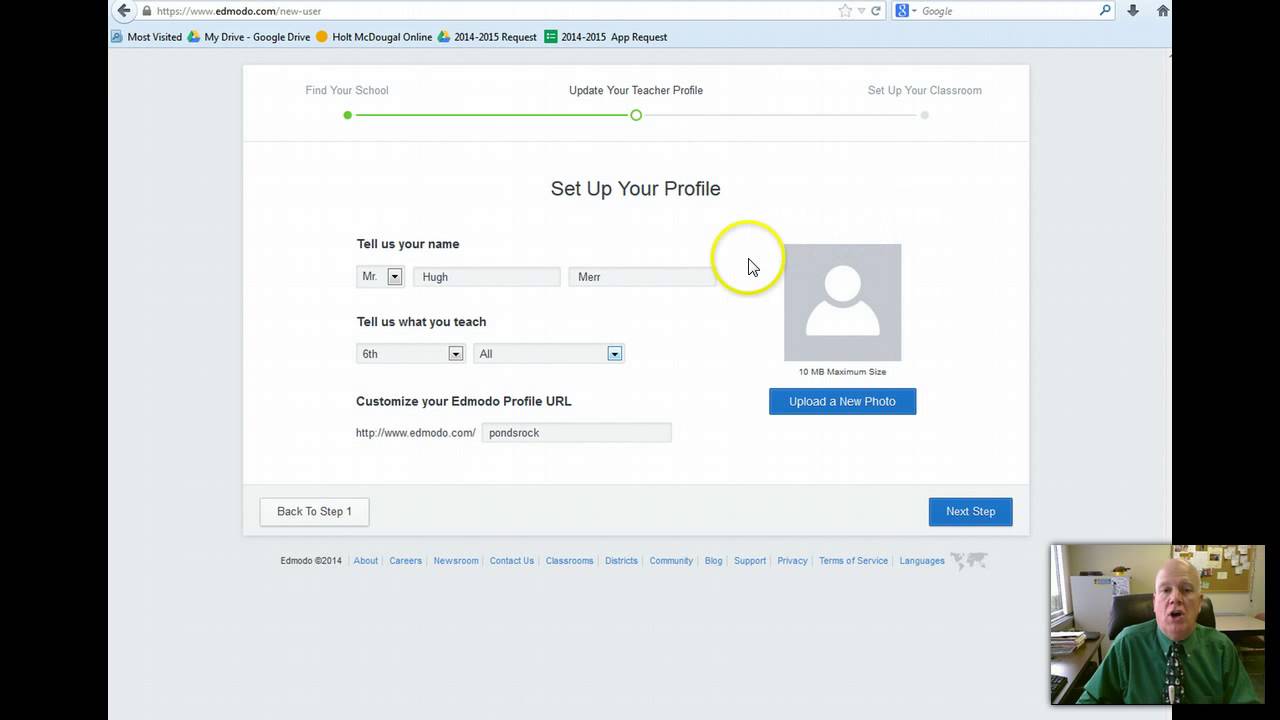
Task: Open My Drive - Google Drive bookmark
Action: click(x=249, y=37)
